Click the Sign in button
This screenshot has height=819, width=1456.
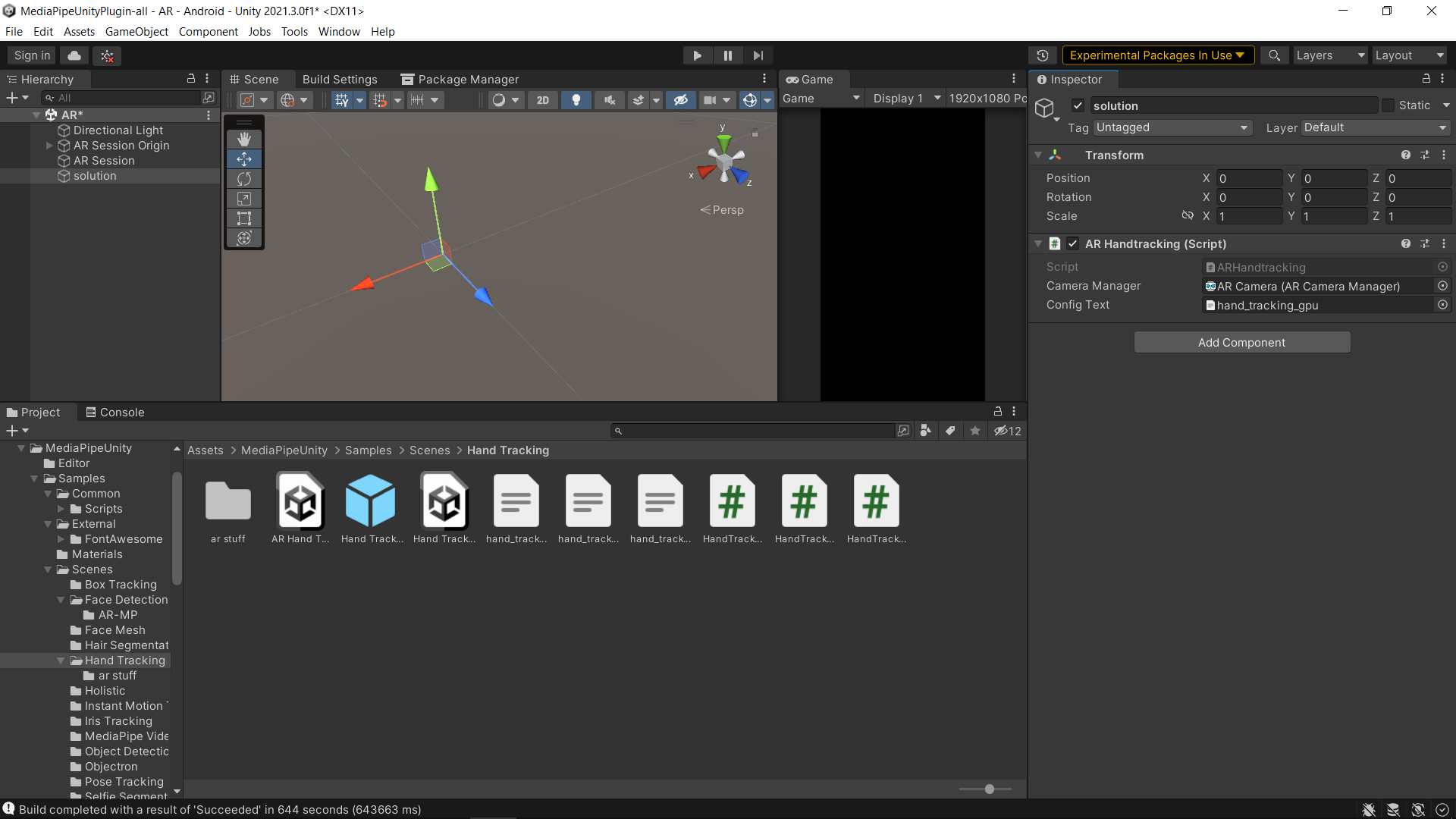click(30, 55)
